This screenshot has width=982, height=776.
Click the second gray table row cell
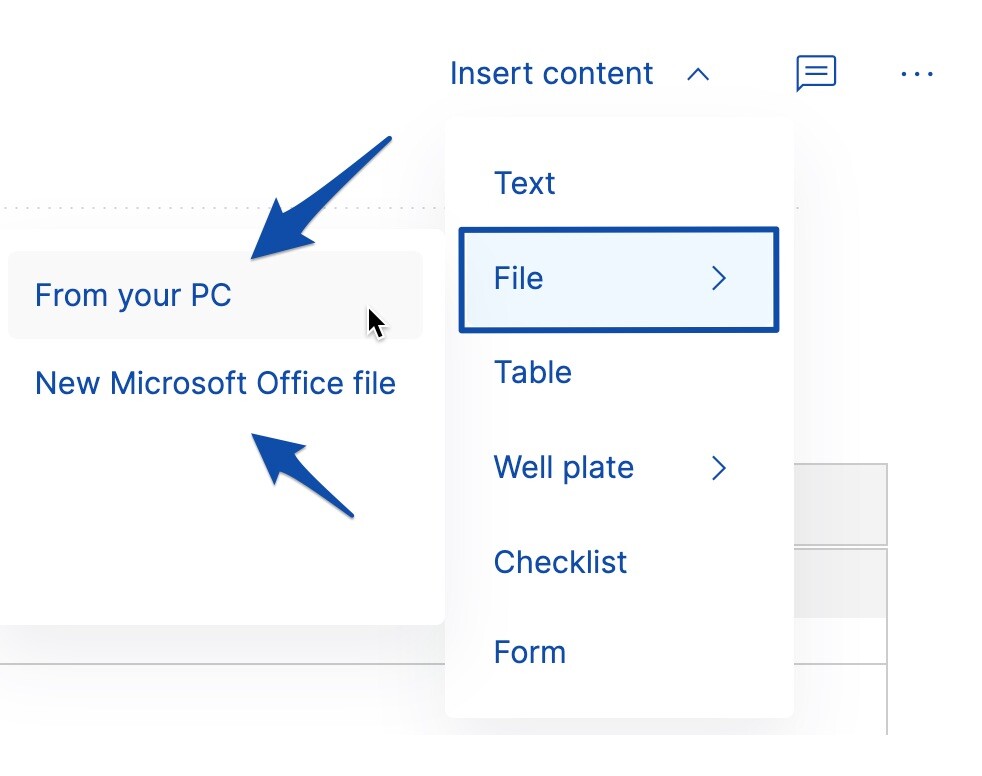coord(840,583)
